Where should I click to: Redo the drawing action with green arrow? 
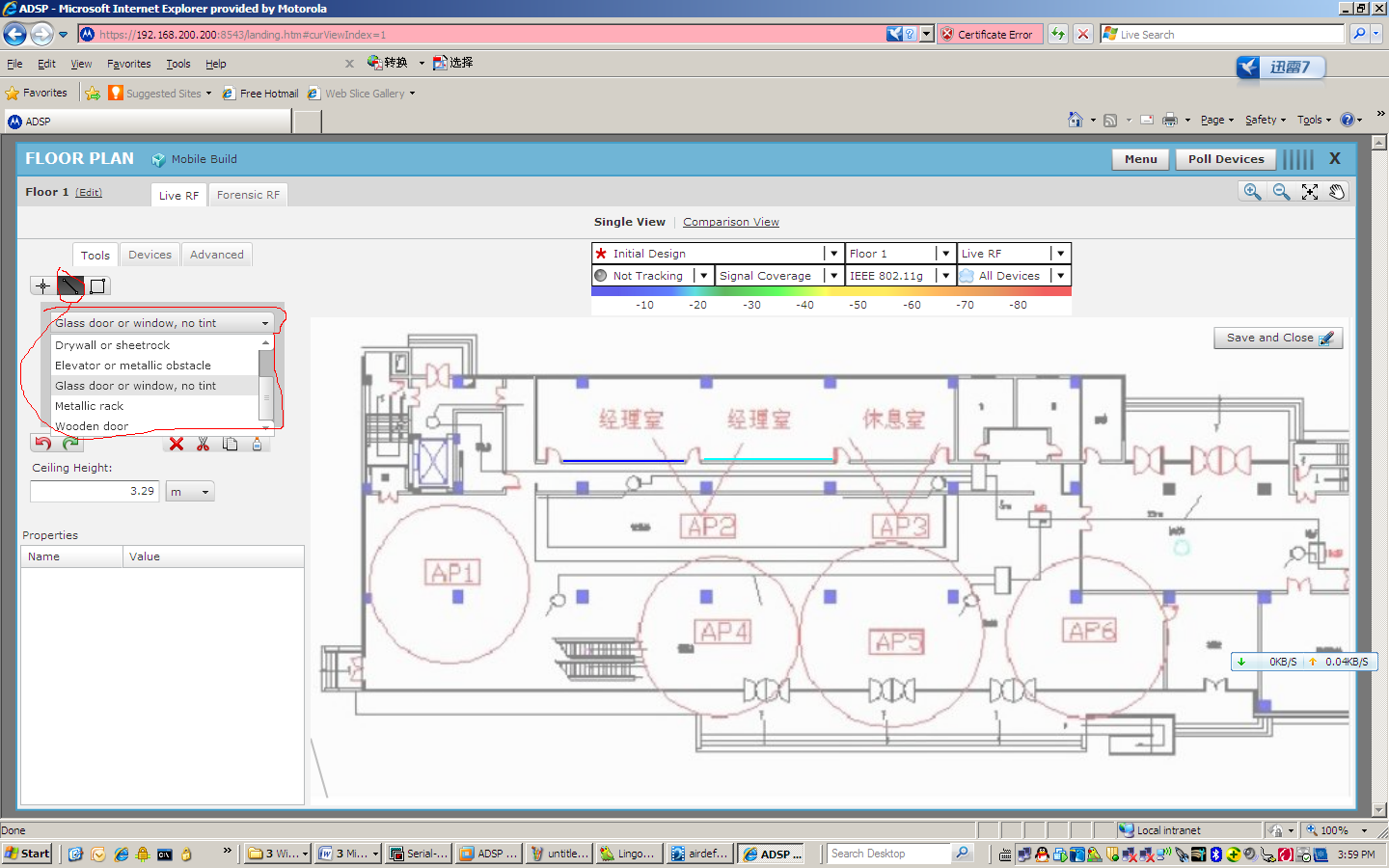point(70,444)
